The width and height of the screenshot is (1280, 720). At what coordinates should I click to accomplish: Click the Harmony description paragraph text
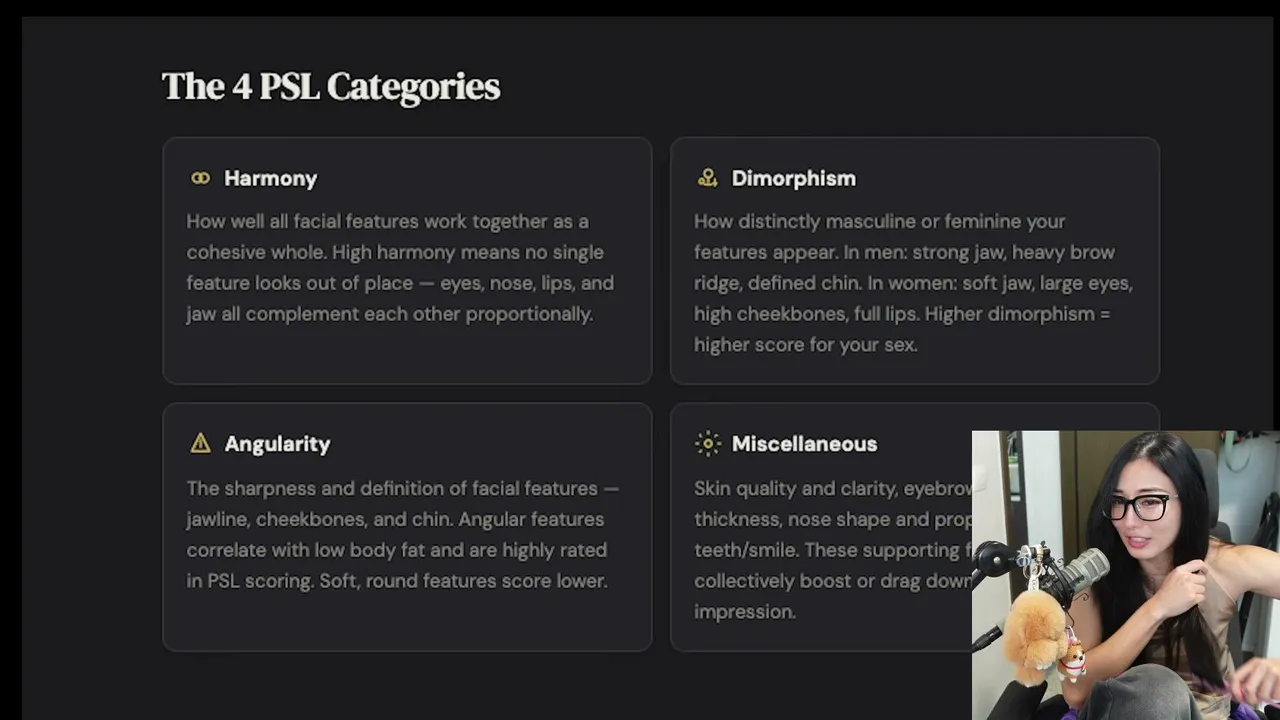pyautogui.click(x=400, y=267)
